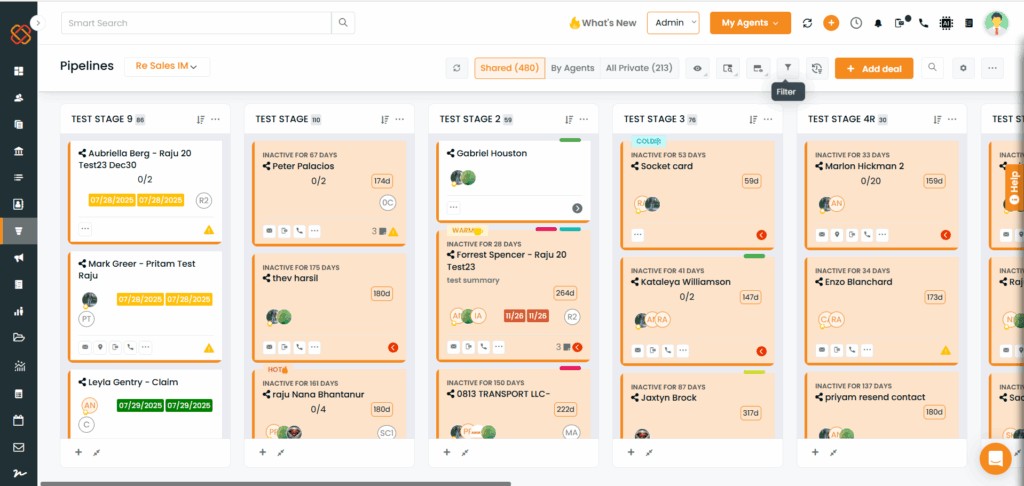
Task: Click the green label bar on Gabriel Houston card
Action: coord(570,140)
